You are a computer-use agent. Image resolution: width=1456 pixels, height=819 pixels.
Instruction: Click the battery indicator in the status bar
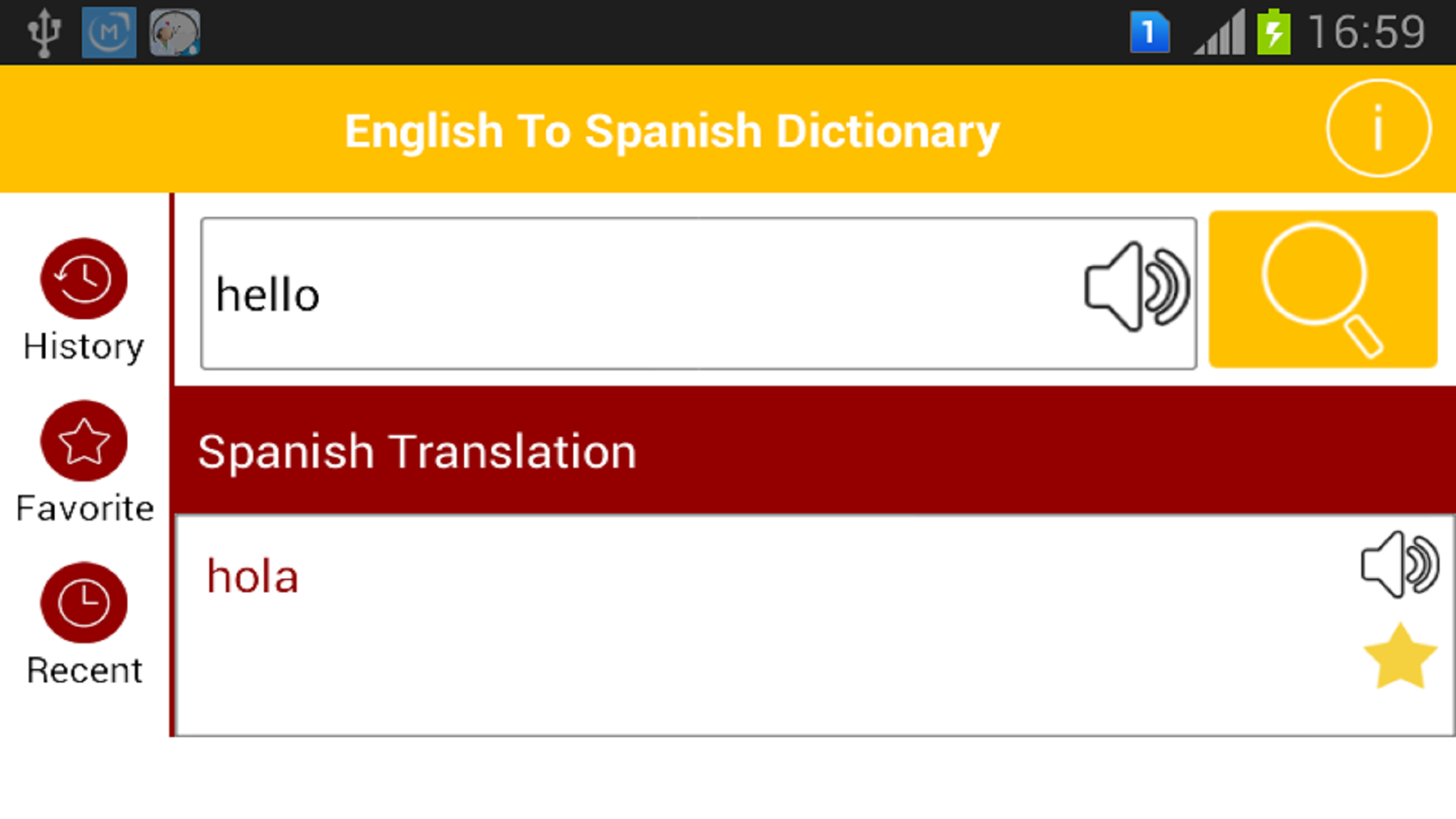1273,31
